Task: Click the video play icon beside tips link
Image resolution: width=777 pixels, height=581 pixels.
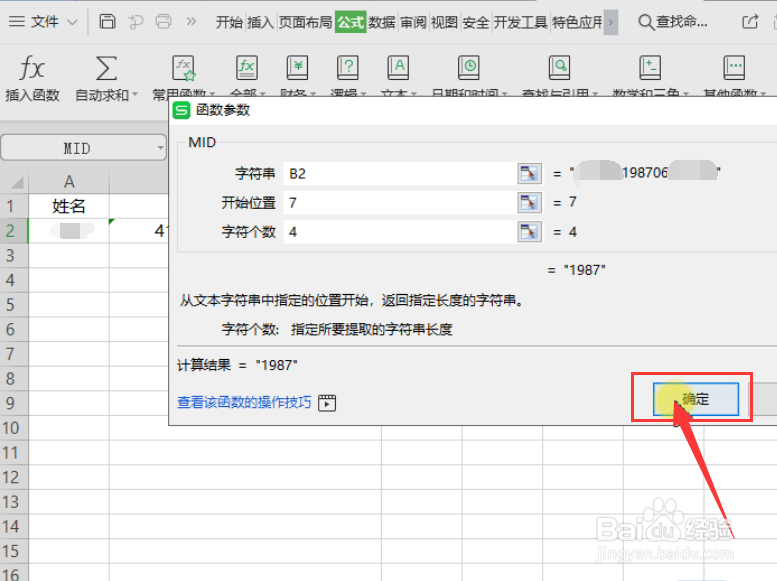Action: (327, 403)
